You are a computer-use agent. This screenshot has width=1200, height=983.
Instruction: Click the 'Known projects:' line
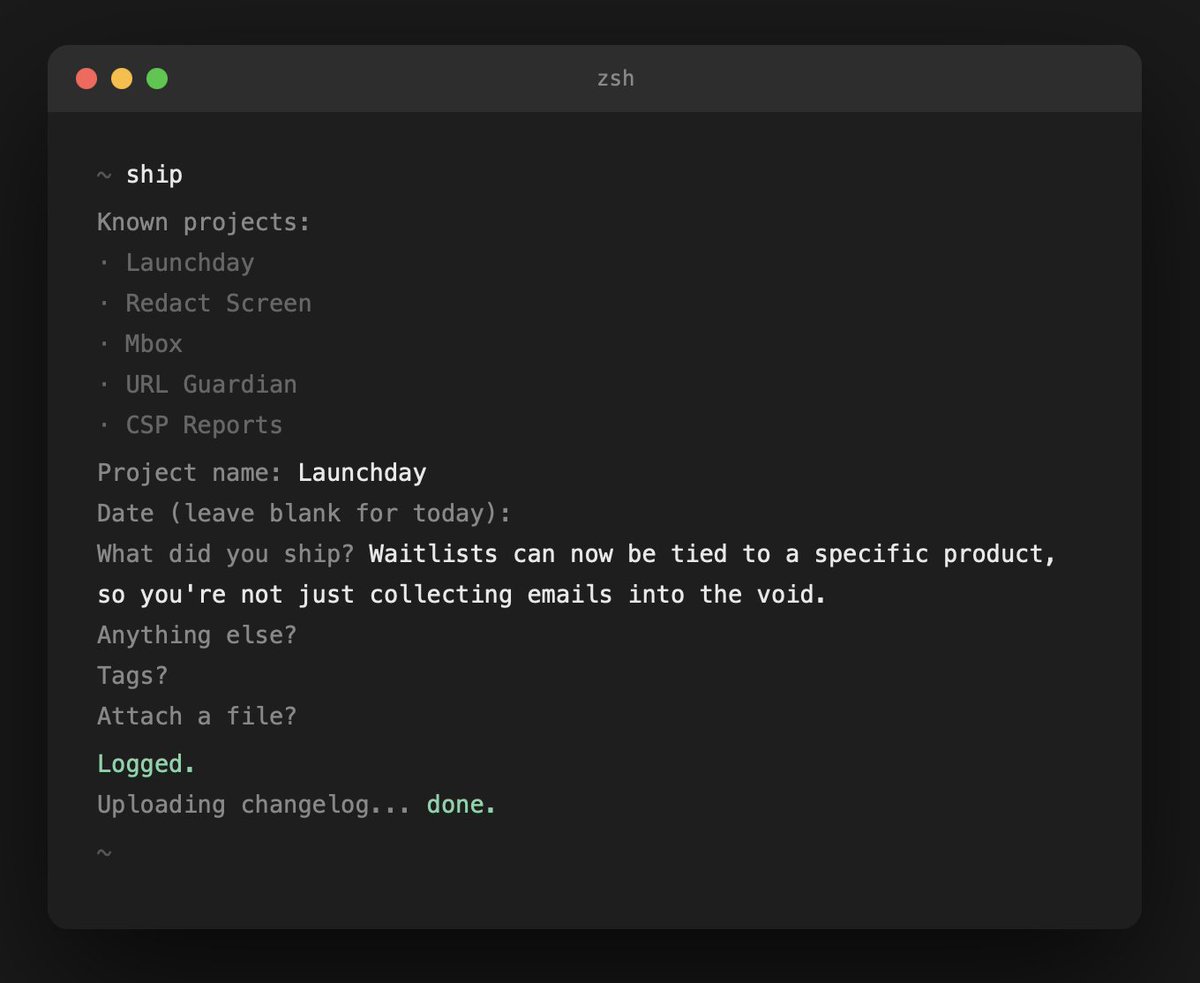point(204,222)
